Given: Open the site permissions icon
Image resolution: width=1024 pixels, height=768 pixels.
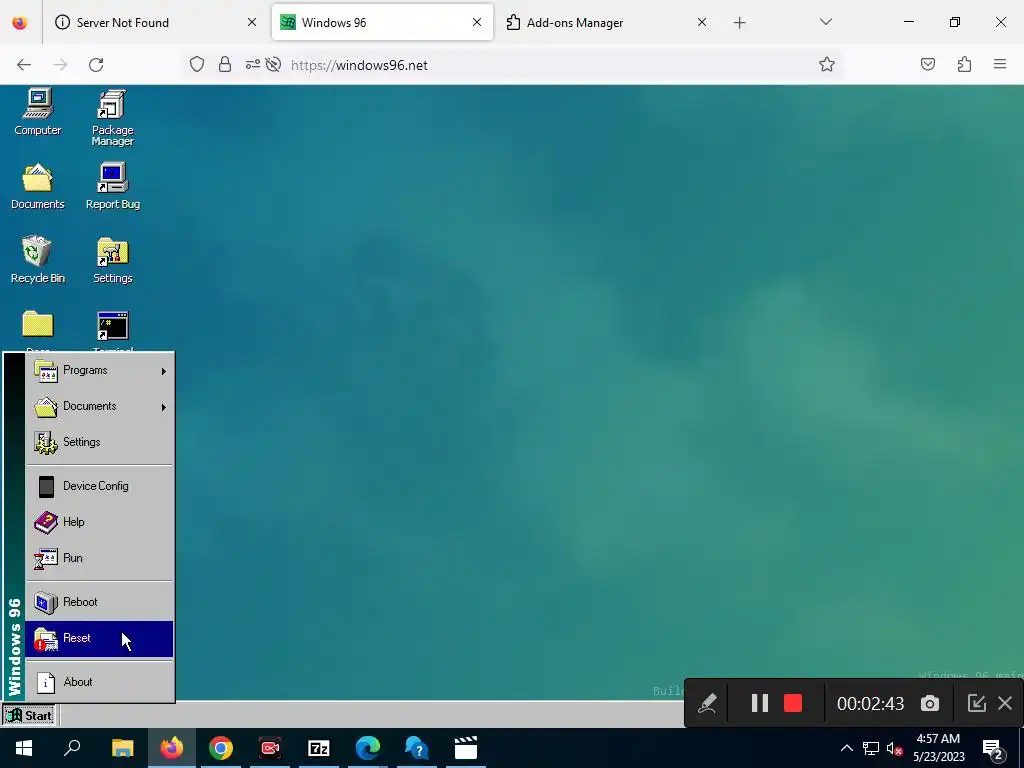Looking at the screenshot, I should pos(253,65).
